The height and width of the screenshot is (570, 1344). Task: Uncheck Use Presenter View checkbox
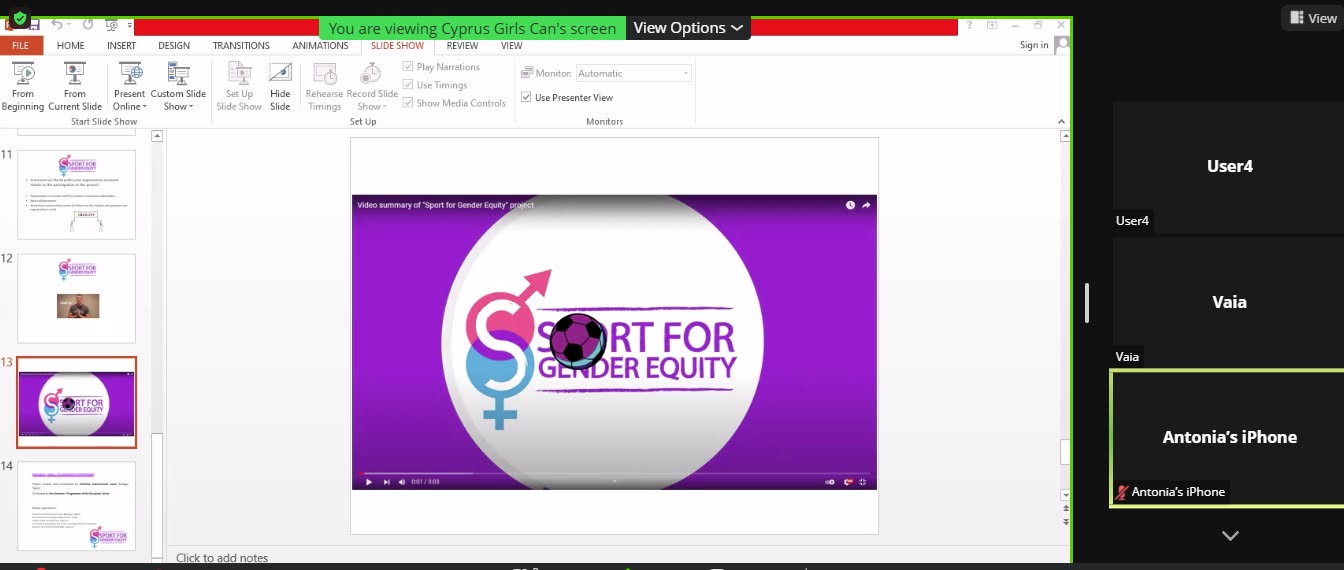tap(526, 98)
